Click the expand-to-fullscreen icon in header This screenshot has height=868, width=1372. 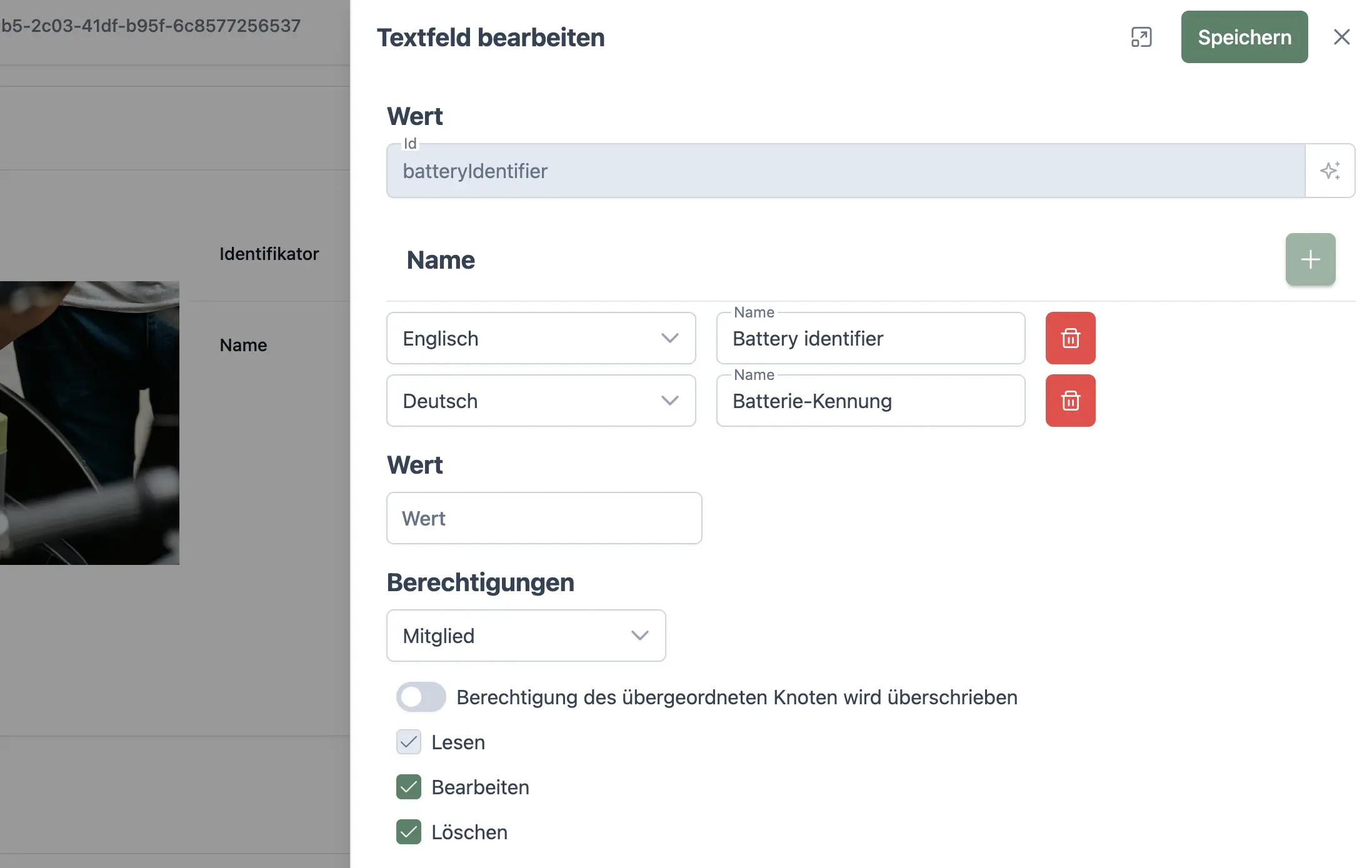tap(1141, 37)
